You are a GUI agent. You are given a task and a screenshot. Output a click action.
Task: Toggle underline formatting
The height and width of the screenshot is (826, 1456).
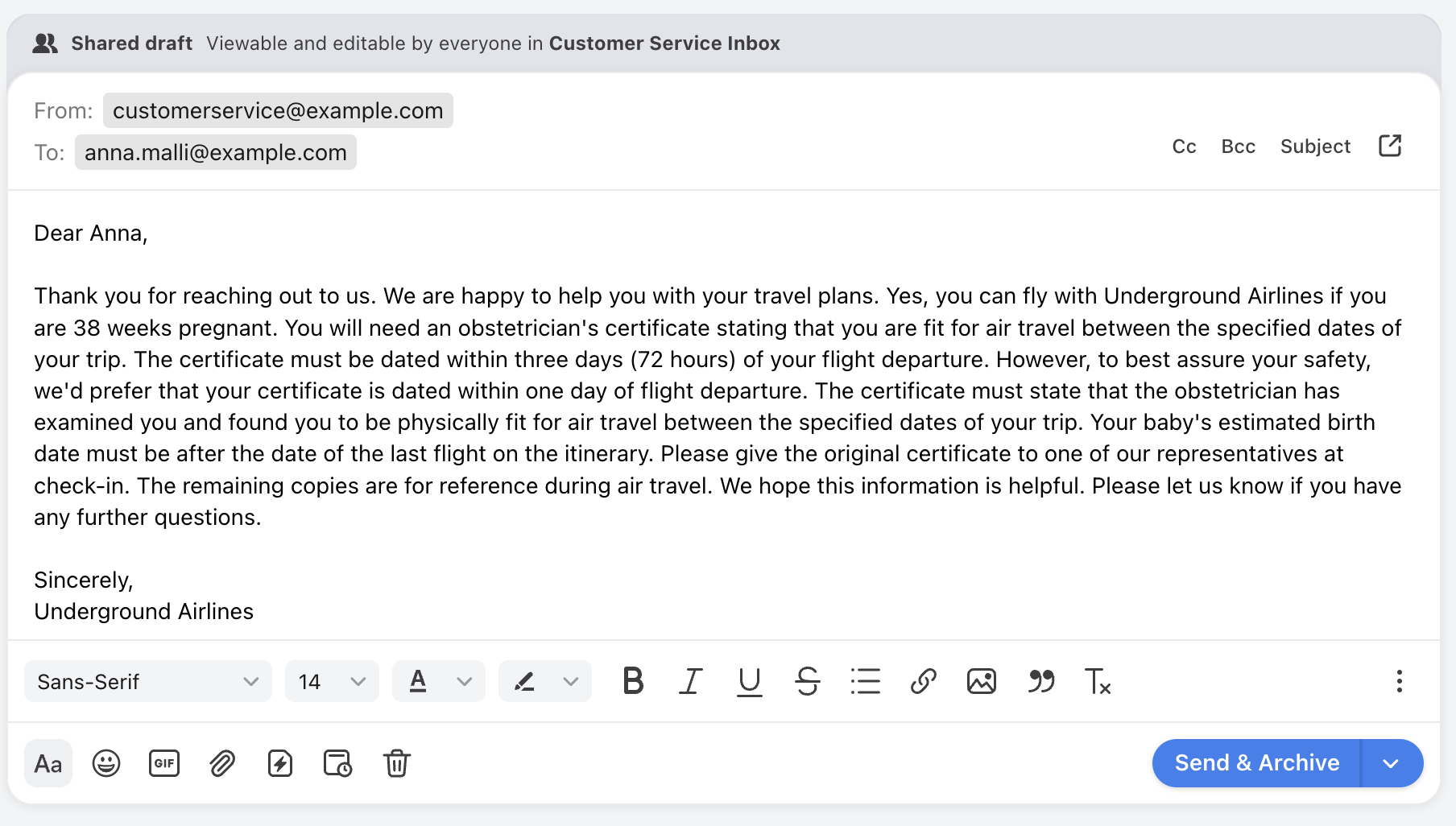(x=749, y=681)
